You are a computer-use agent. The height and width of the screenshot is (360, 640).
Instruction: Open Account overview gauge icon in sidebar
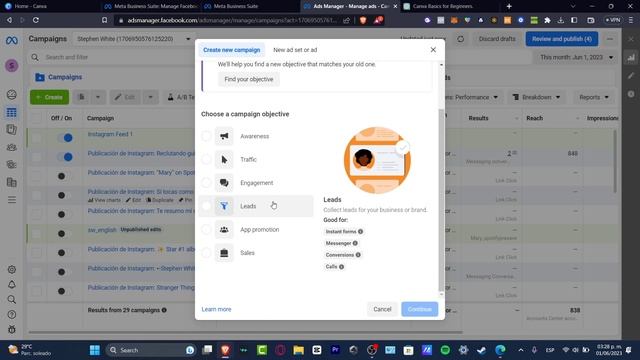pos(11,95)
